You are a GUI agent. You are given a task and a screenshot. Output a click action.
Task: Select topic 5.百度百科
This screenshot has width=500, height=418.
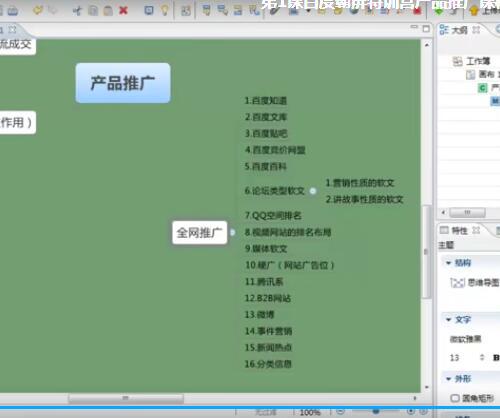pos(266,166)
